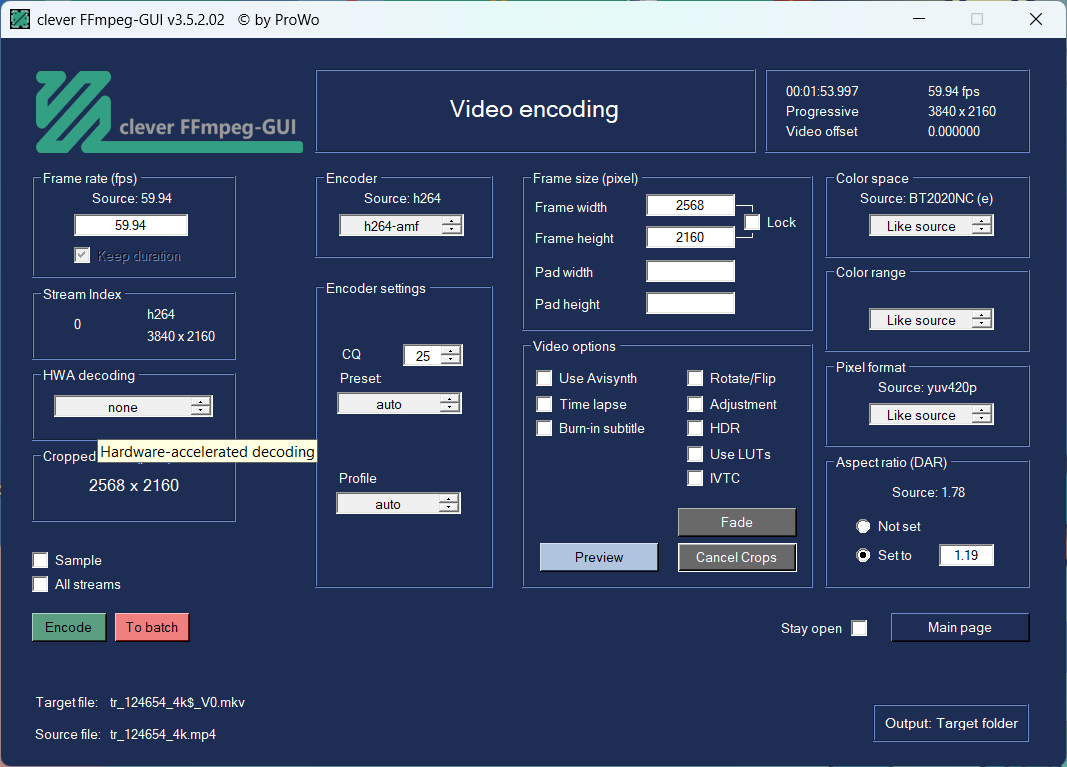Click the duration 00:01:53.997 text
This screenshot has height=767, width=1067.
822,91
